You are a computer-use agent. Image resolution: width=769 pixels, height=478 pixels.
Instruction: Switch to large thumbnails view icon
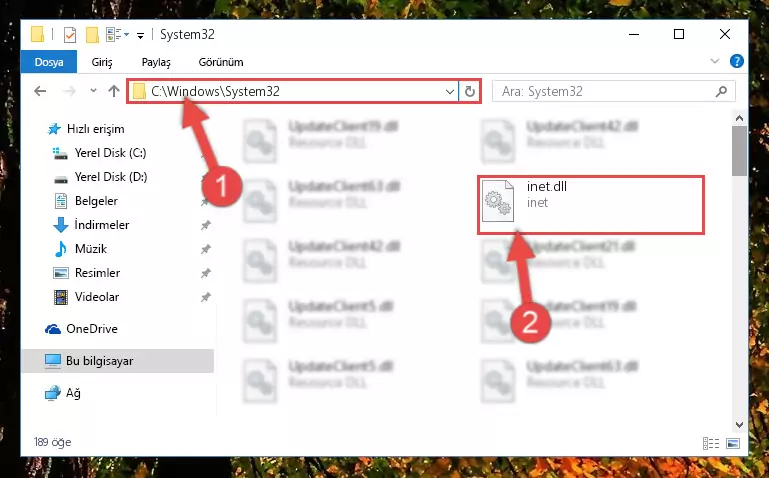733,443
